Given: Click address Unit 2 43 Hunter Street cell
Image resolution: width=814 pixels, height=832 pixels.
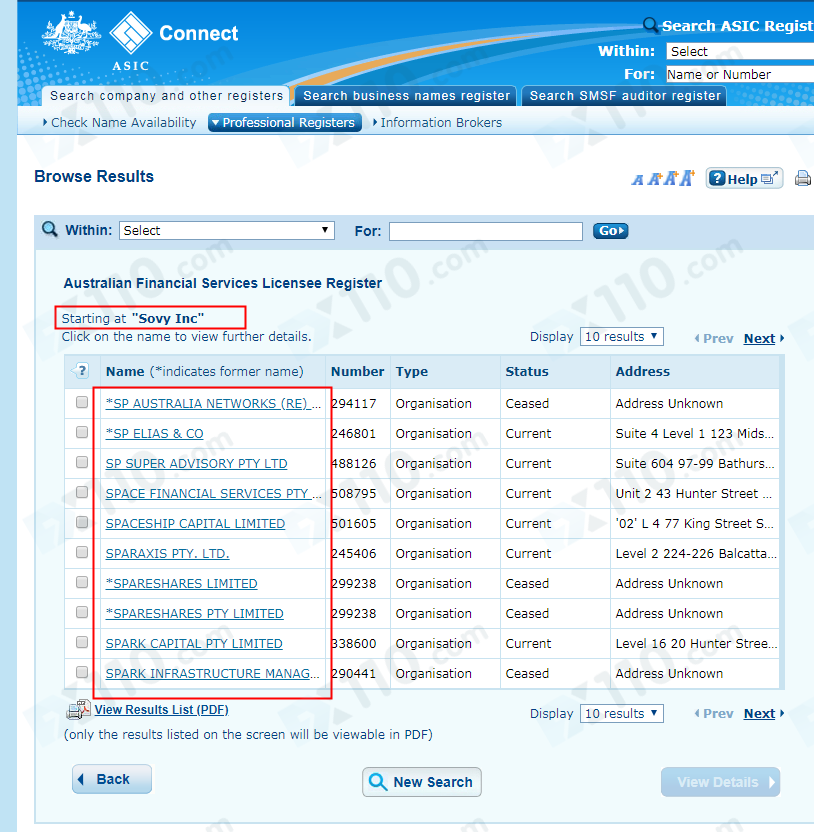Looking at the screenshot, I should (x=693, y=493).
